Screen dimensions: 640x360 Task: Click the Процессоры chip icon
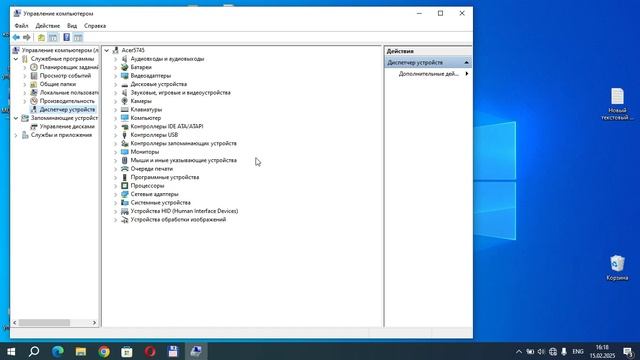tap(124, 186)
